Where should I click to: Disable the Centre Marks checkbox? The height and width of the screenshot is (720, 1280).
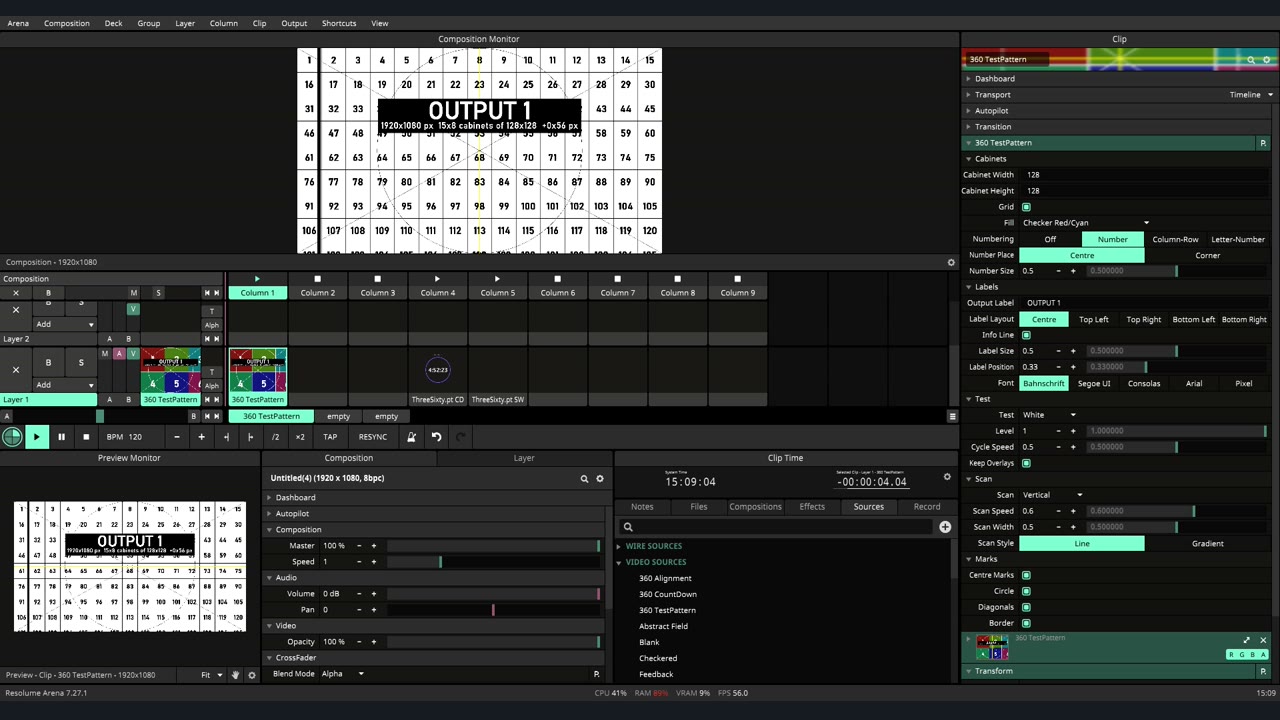point(1026,575)
